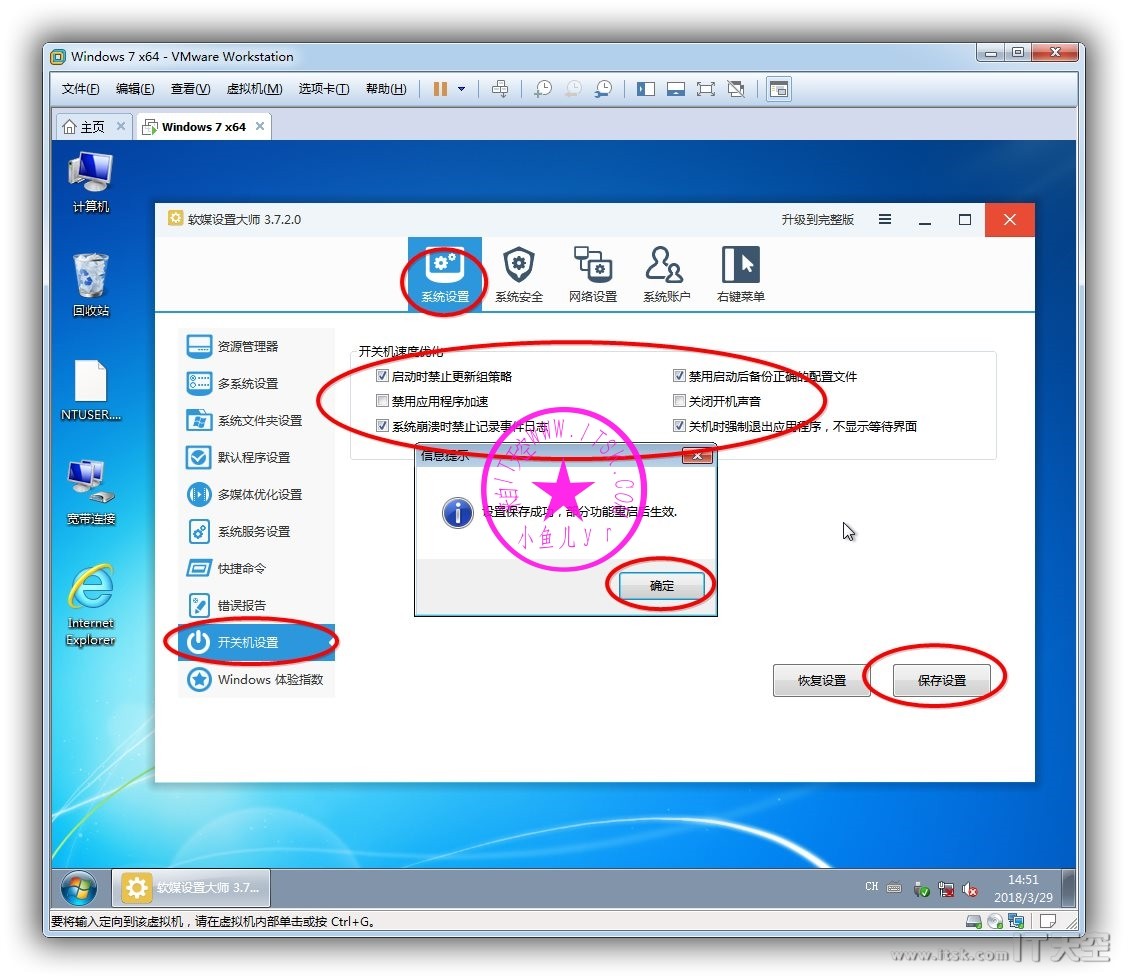This screenshot has width=1128, height=980.
Task: Click the 升级到完整版 link
Action: coord(817,220)
